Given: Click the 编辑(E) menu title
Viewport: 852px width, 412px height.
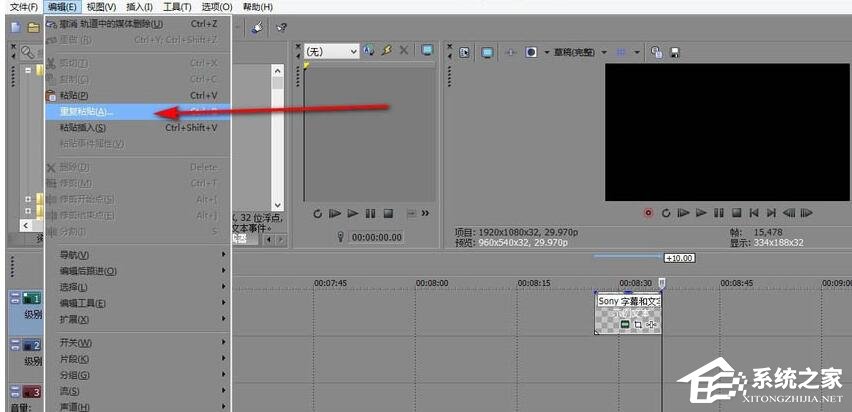Looking at the screenshot, I should pos(62,7).
